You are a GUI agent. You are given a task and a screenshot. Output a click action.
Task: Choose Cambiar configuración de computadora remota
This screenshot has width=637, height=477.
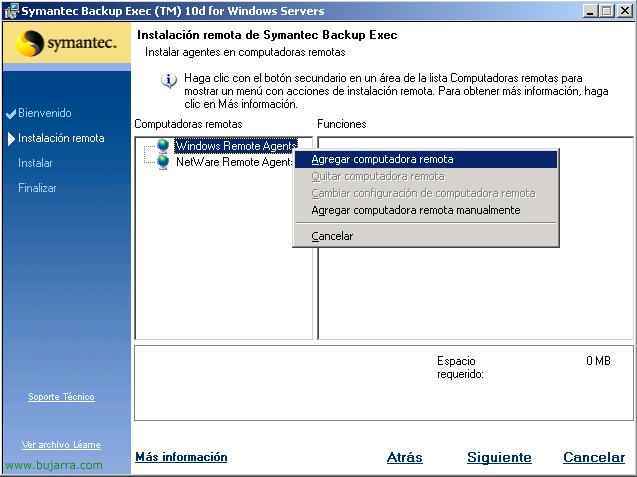(425, 193)
